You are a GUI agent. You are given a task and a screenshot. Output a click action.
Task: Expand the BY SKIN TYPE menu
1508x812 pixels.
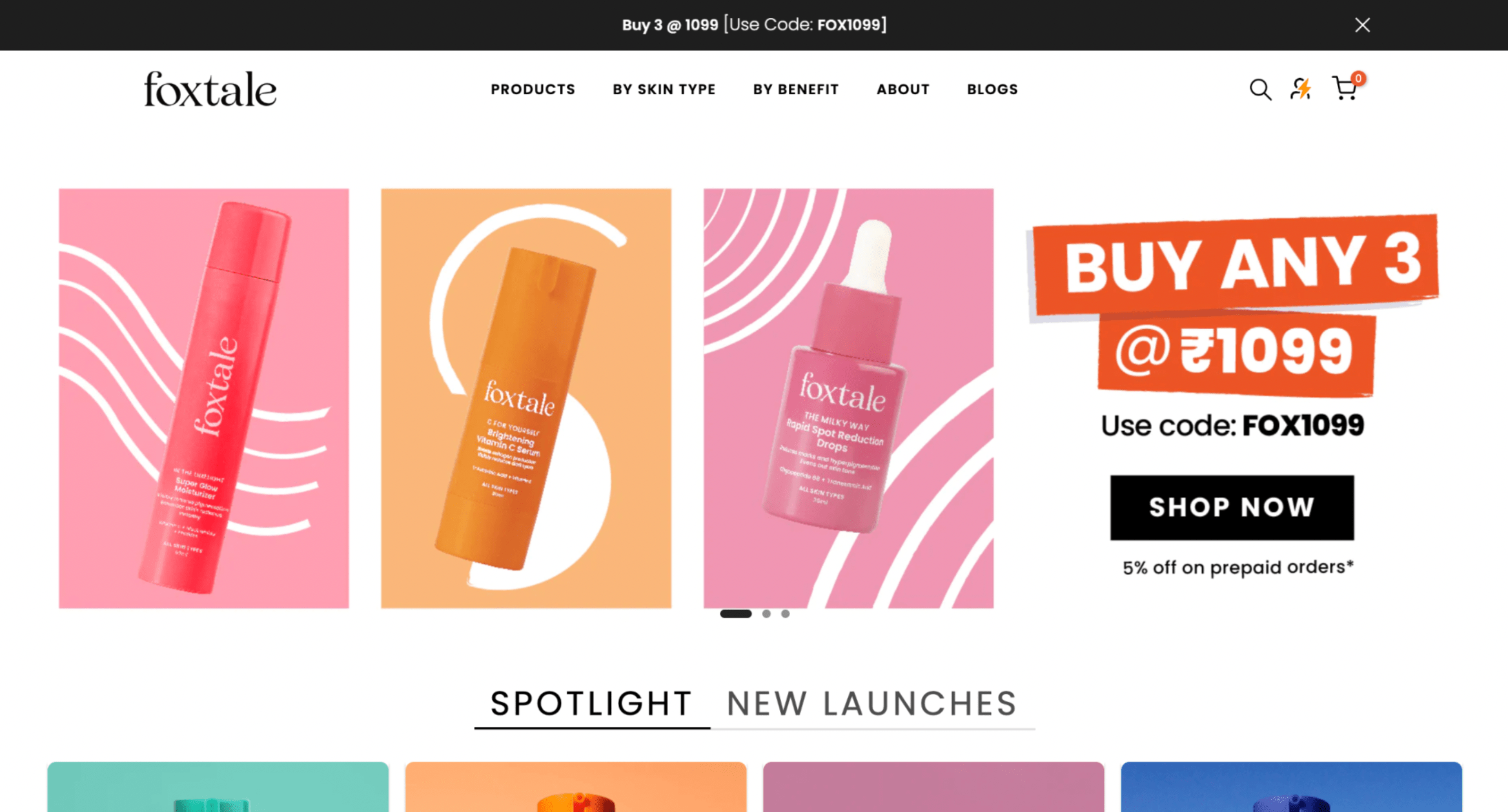664,89
